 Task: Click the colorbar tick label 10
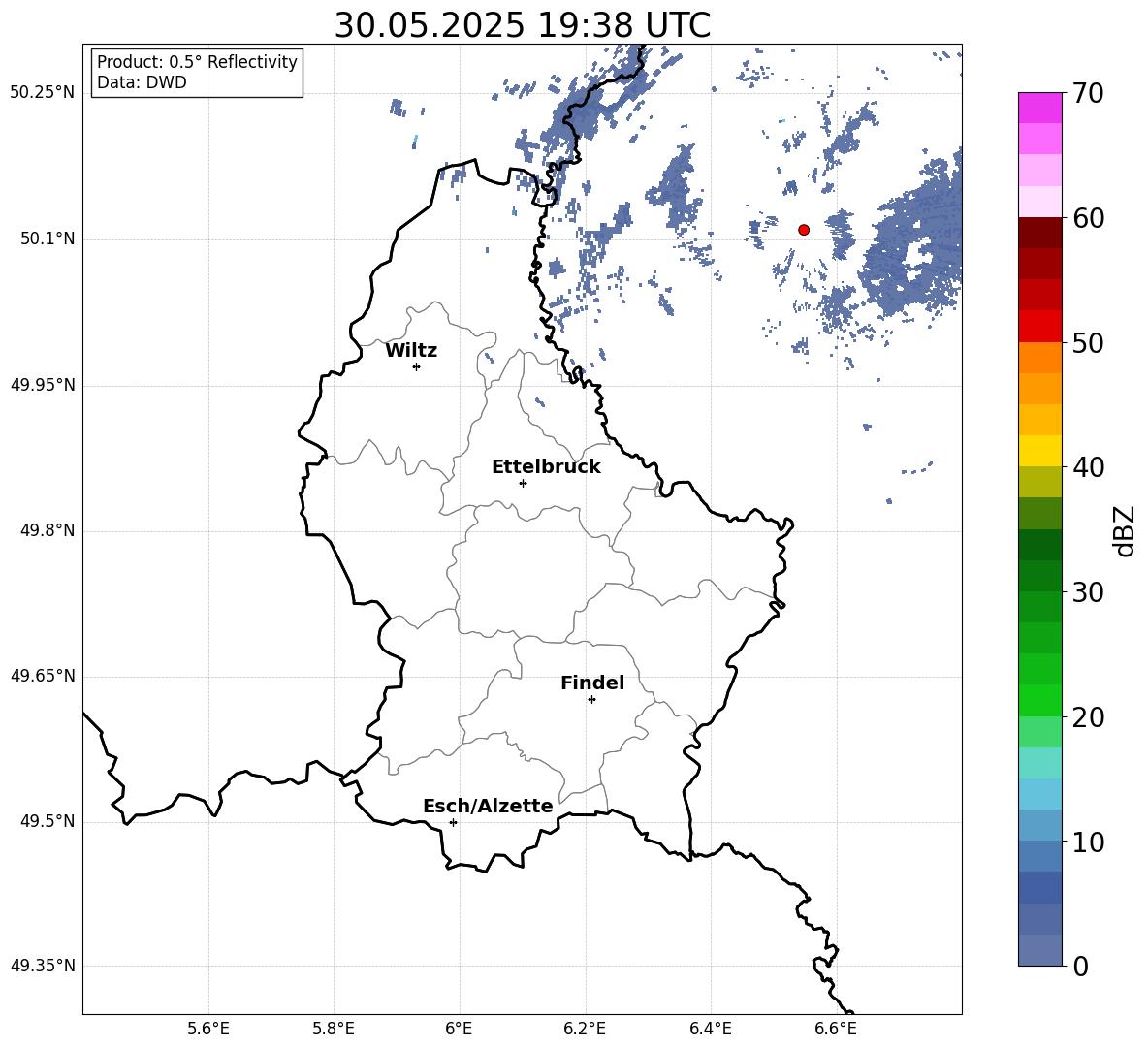pyautogui.click(x=1088, y=842)
